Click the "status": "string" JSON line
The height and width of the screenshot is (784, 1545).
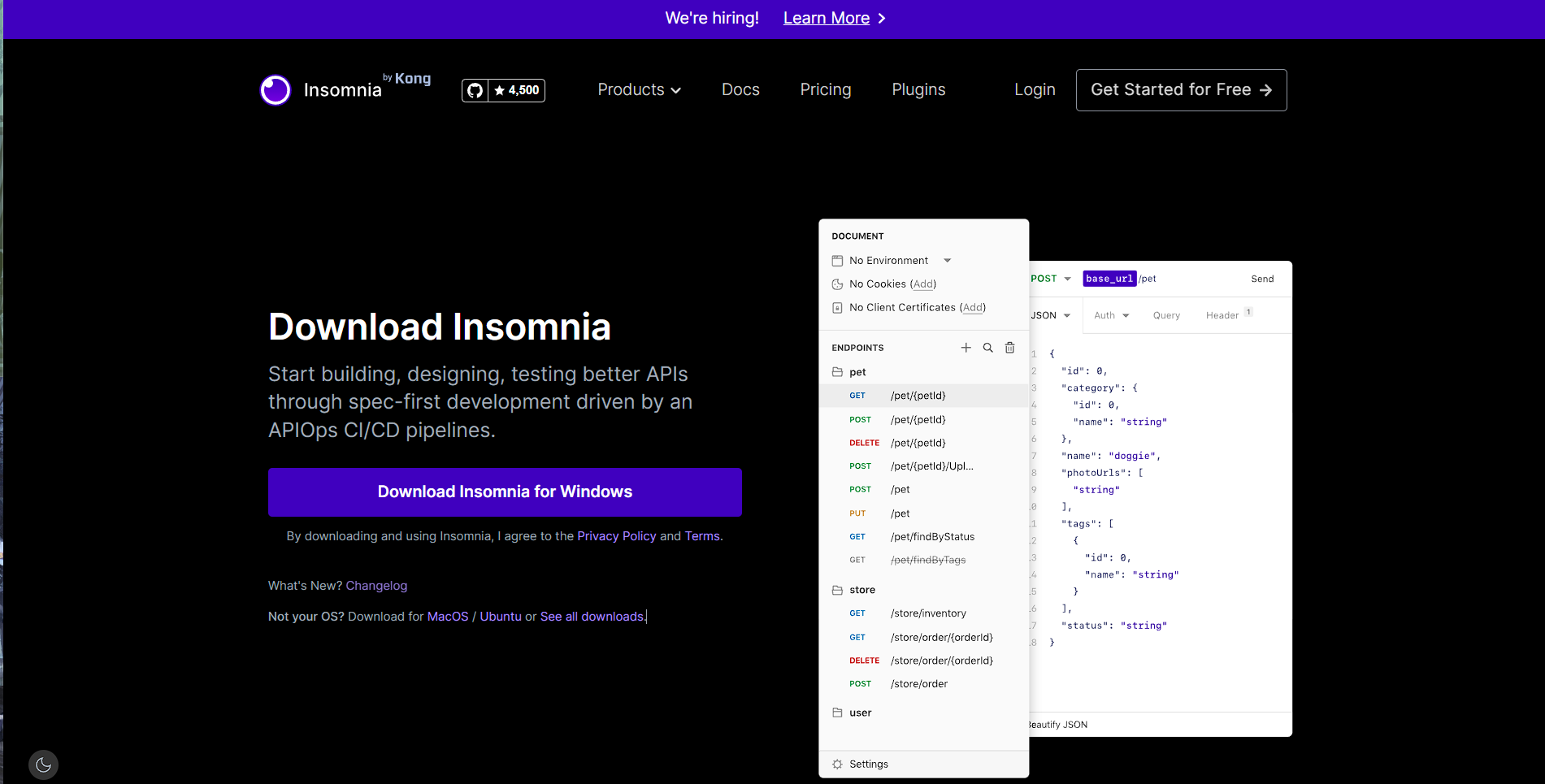tap(1113, 626)
